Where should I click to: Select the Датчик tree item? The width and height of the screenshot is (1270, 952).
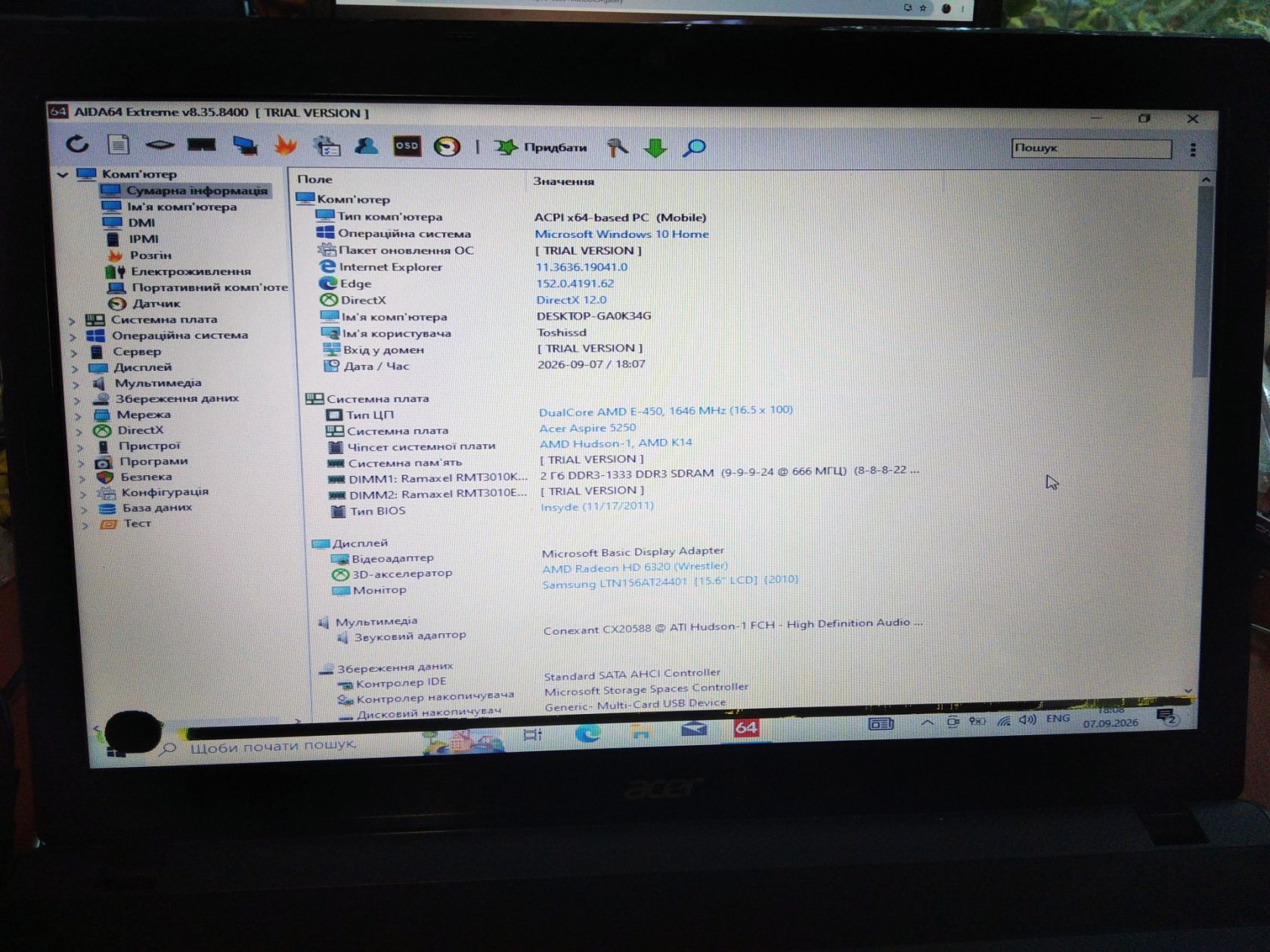pos(144,303)
